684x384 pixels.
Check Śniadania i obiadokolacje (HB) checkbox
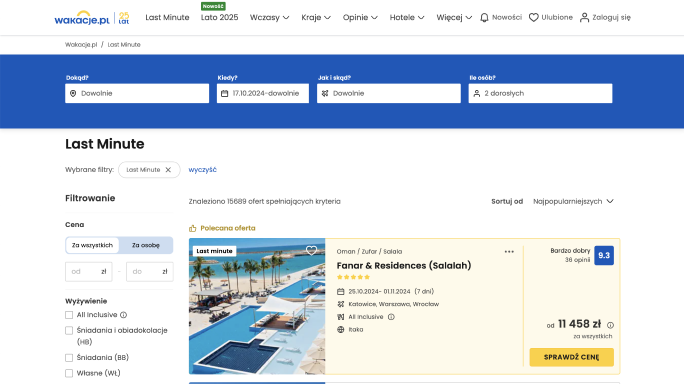coord(69,331)
